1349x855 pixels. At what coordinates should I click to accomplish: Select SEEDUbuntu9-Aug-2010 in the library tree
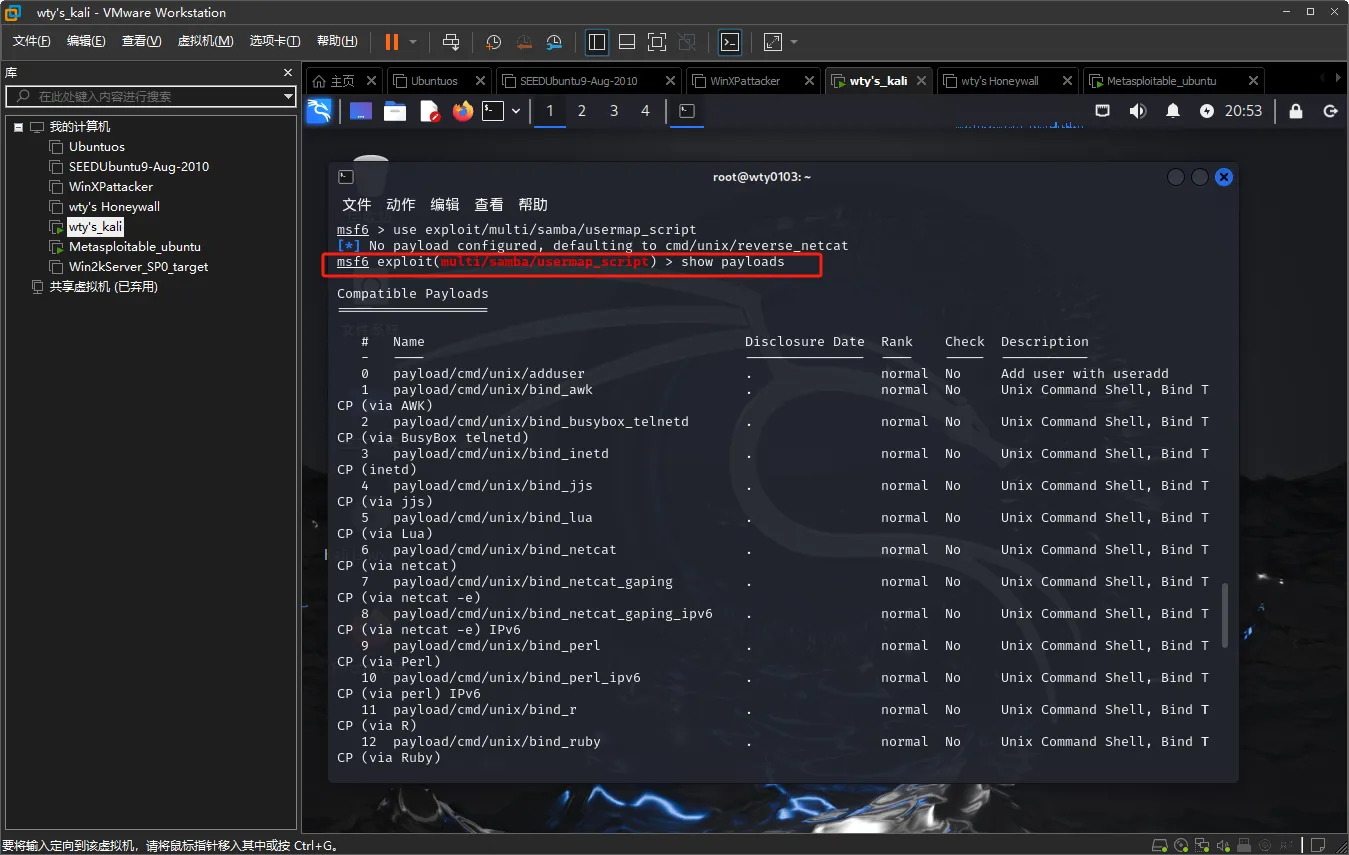(x=139, y=167)
